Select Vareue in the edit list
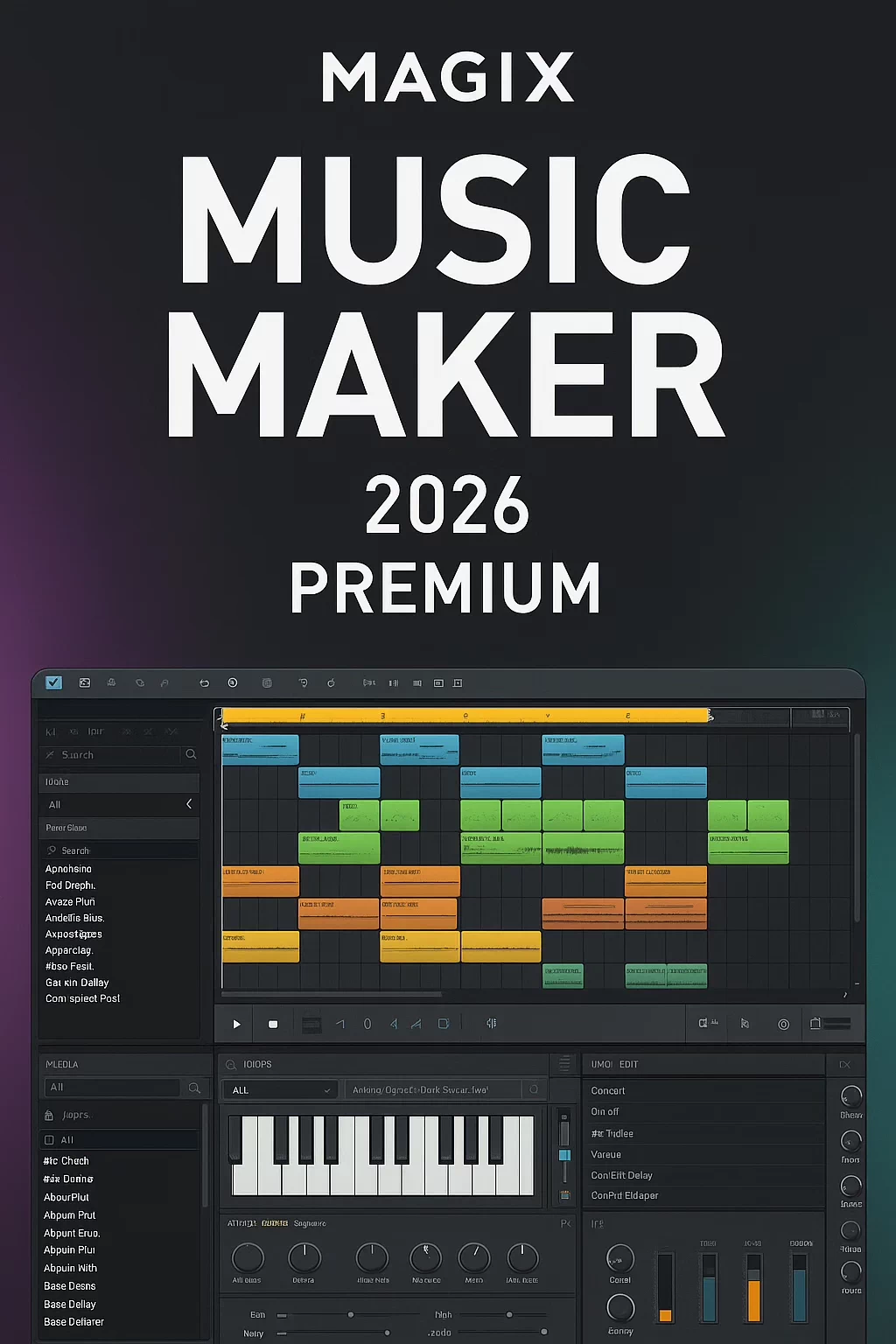This screenshot has height=1344, width=896. [x=703, y=1154]
